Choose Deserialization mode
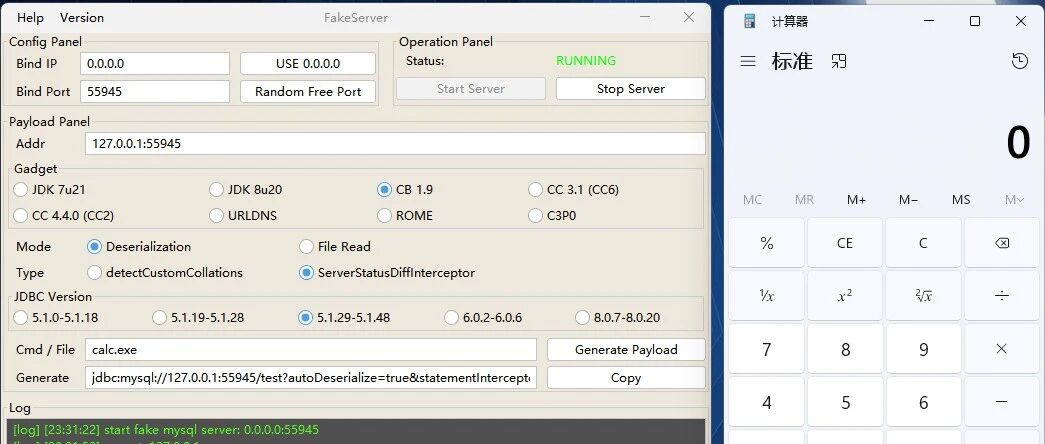The image size is (1045, 444). 139,247
